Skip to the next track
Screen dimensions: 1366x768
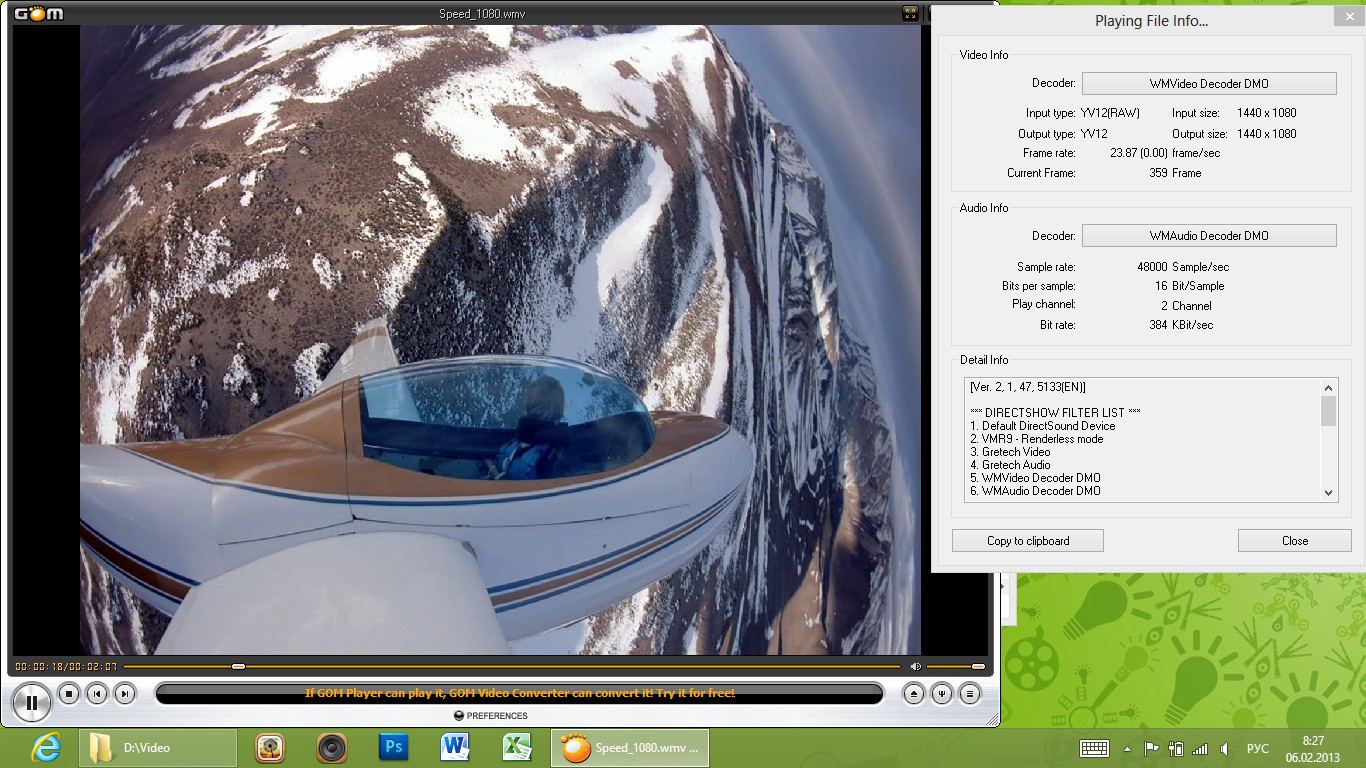pyautogui.click(x=124, y=693)
